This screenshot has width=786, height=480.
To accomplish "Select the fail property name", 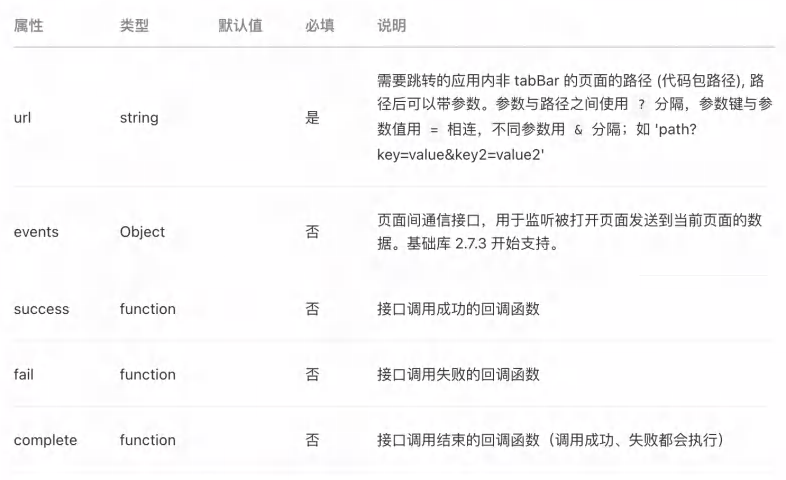I will pos(24,374).
